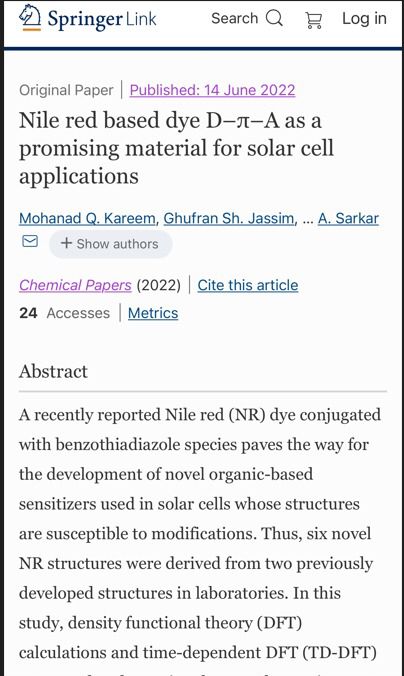
Task: Open search via magnifying glass icon
Action: [274, 19]
